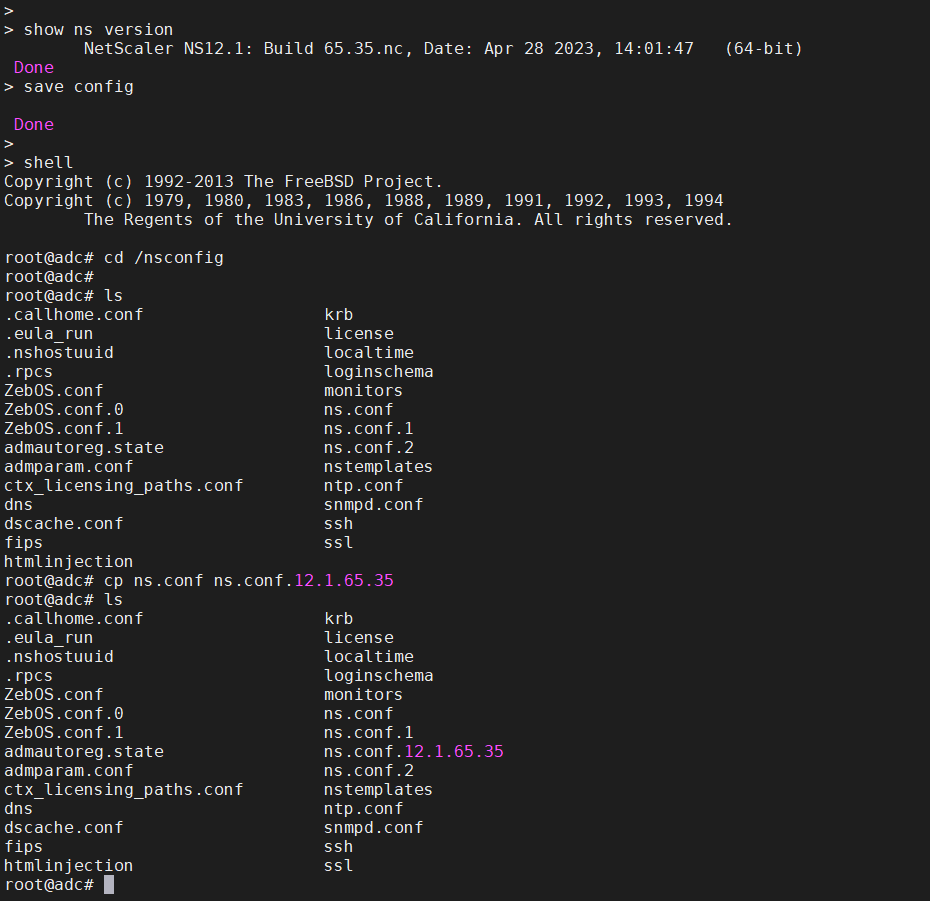
Task: Click the "show ns version" command text
Action: click(98, 29)
